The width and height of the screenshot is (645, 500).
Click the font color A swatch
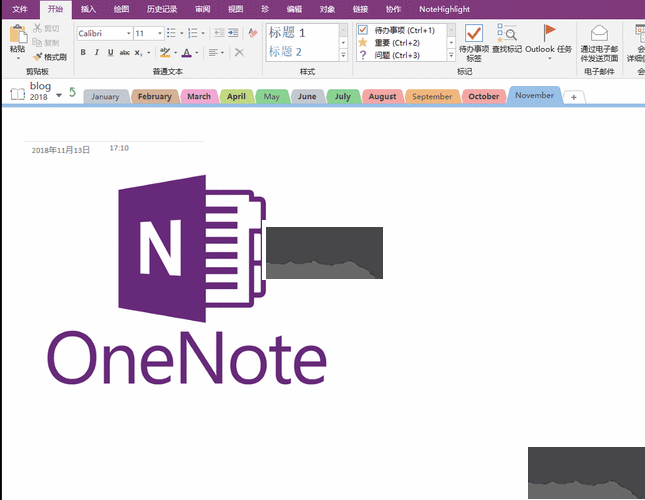pos(187,52)
